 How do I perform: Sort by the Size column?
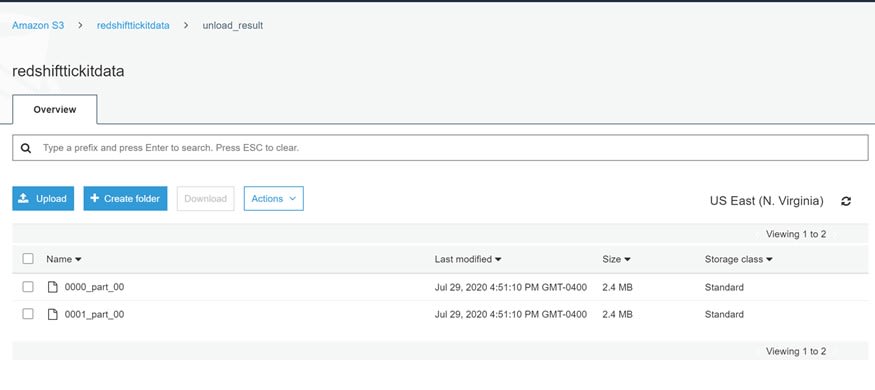click(616, 259)
